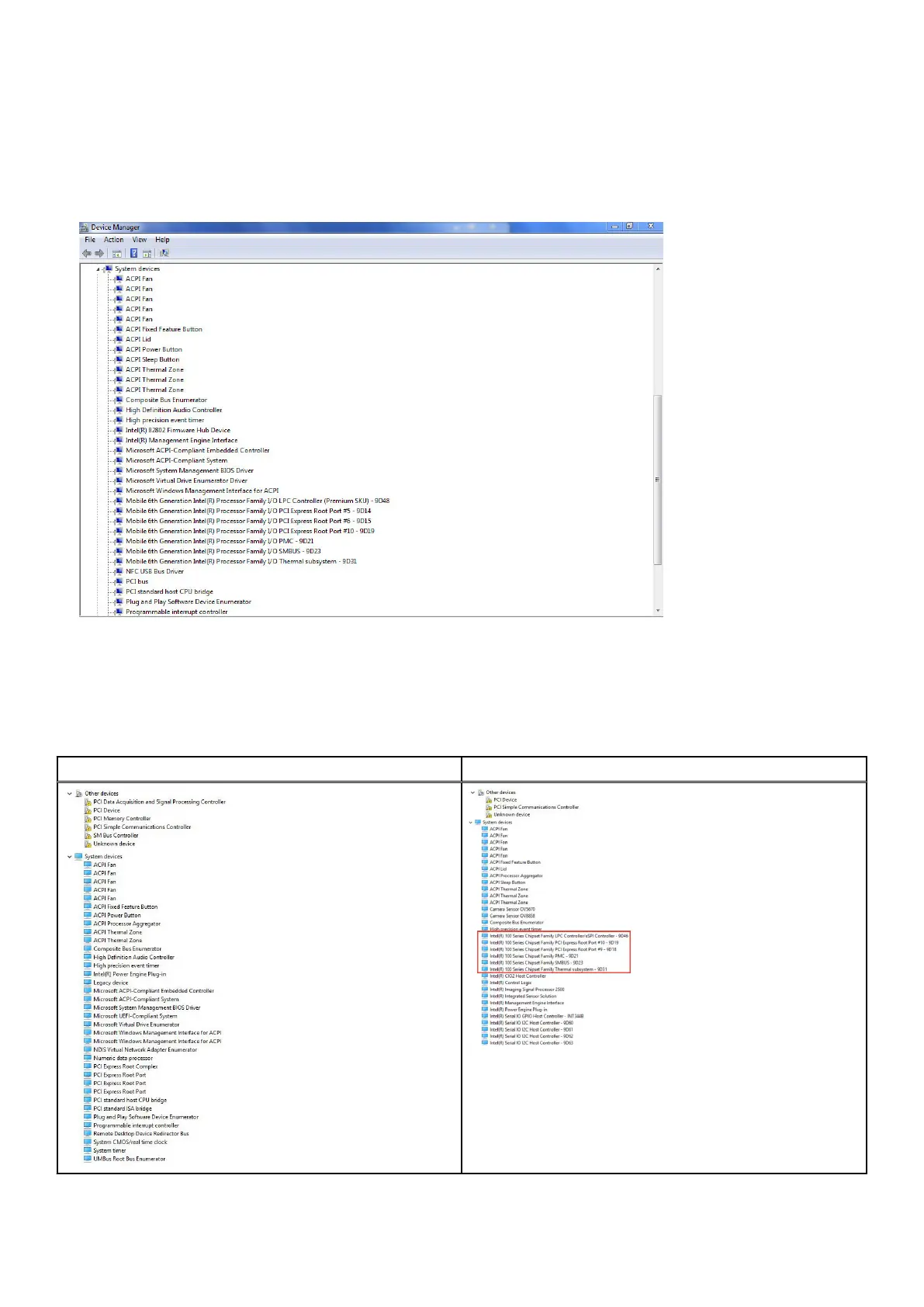
Task: Select PCI Express Root Port #5 - 9D14
Action: (248, 511)
